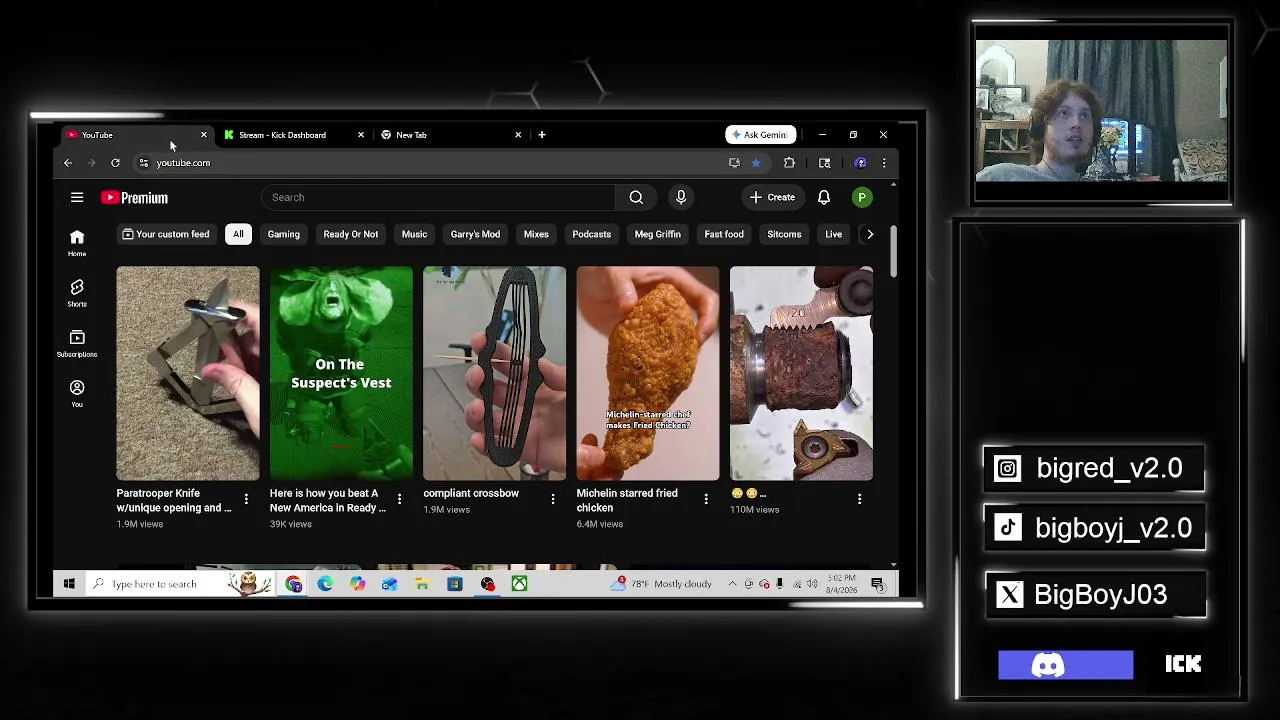This screenshot has height=720, width=1280.
Task: Close the New Tab browser tab
Action: tap(518, 135)
